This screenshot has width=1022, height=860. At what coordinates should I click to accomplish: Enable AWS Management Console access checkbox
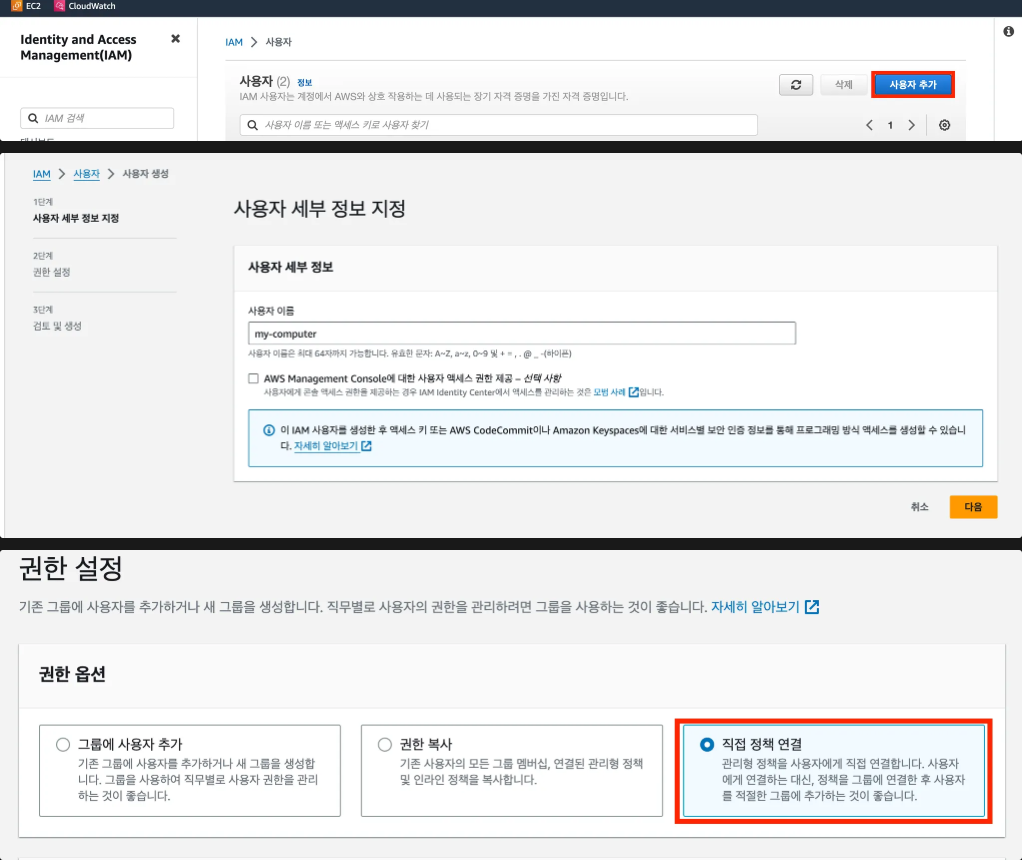click(254, 378)
